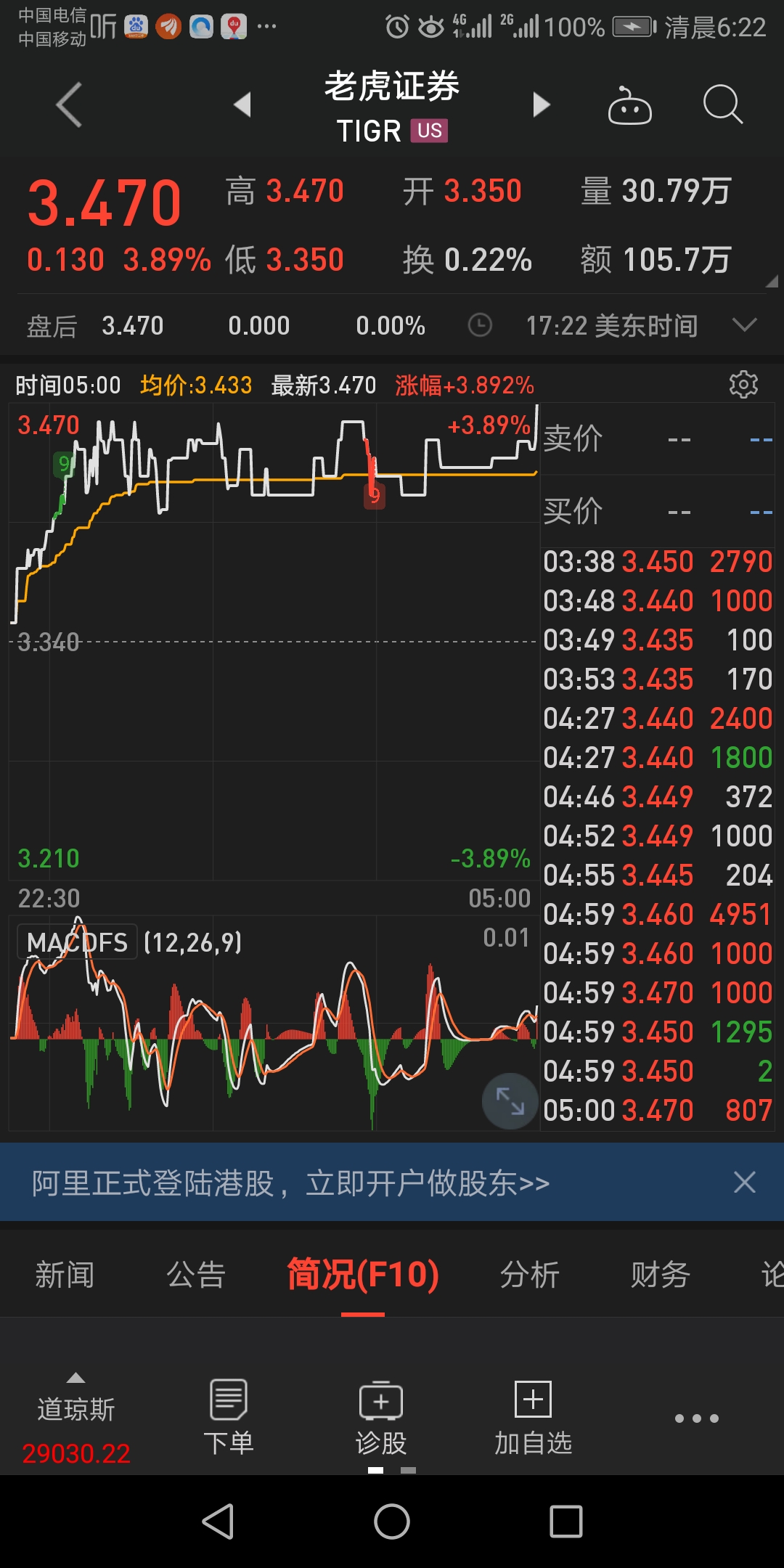
Task: Tap the 开 3.350 opening price
Action: (x=462, y=192)
